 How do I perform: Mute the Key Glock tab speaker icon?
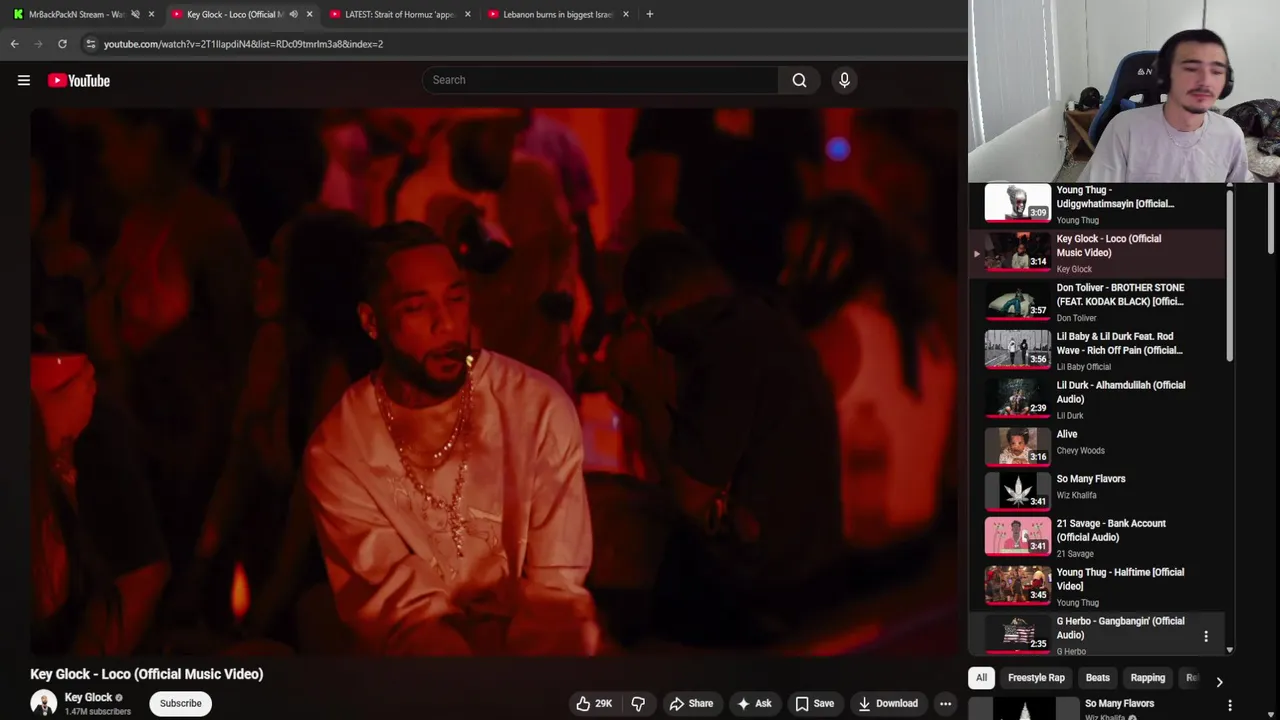click(293, 14)
